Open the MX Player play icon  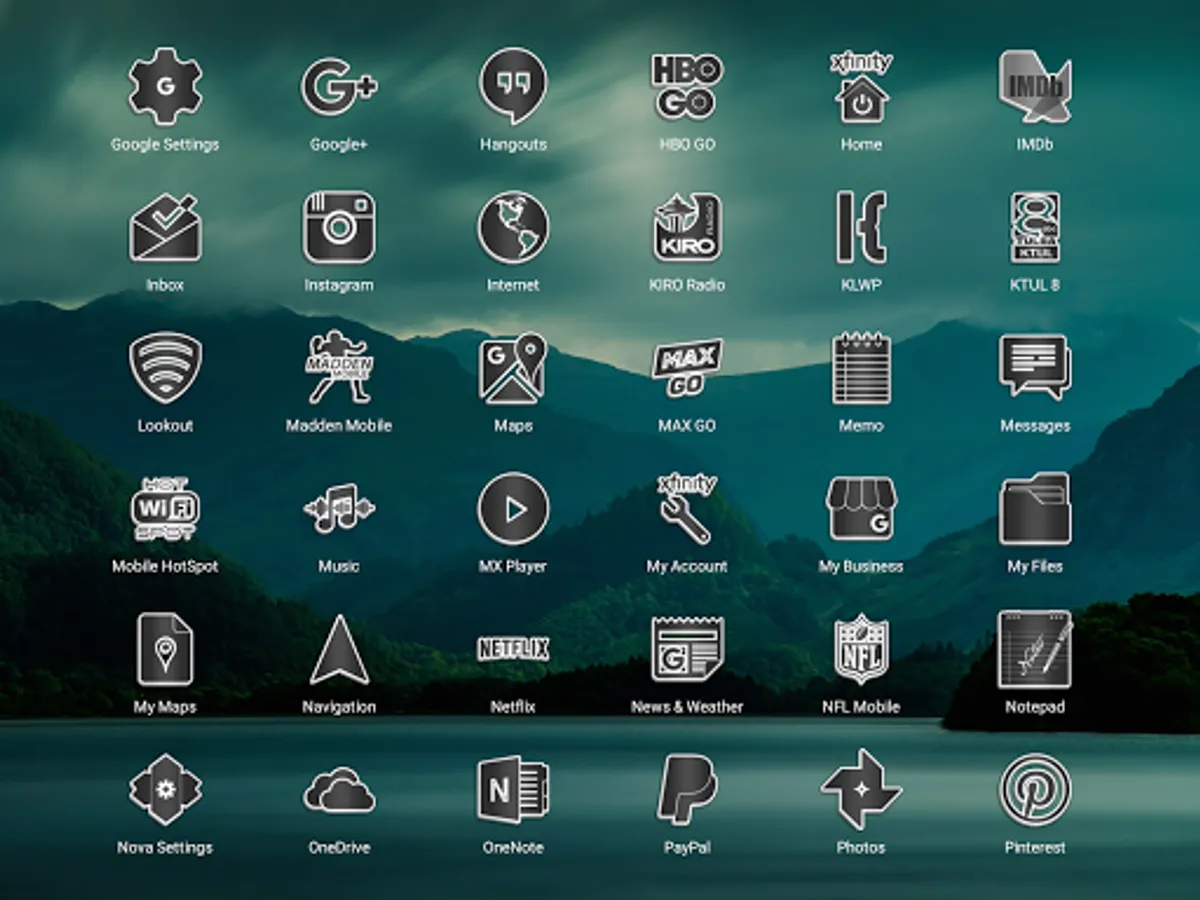click(x=513, y=509)
